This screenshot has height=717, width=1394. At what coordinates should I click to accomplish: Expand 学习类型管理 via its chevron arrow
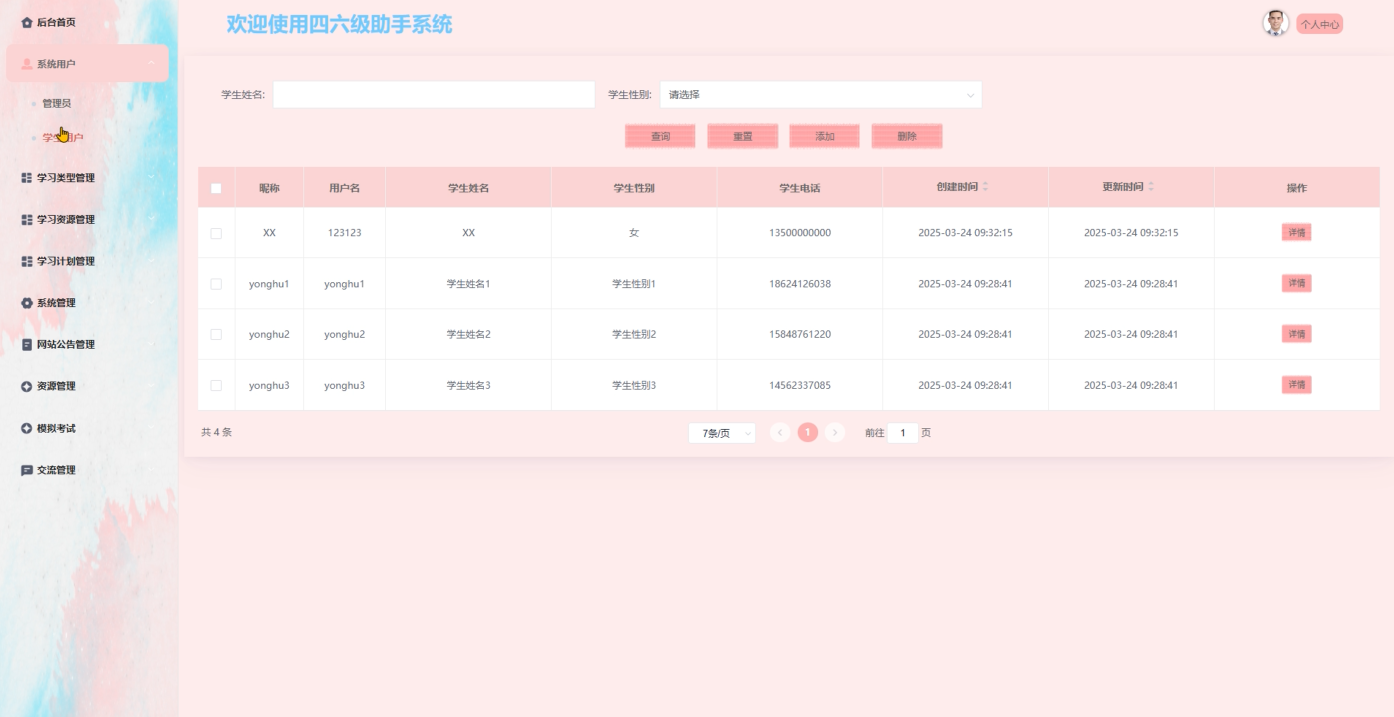[151, 178]
